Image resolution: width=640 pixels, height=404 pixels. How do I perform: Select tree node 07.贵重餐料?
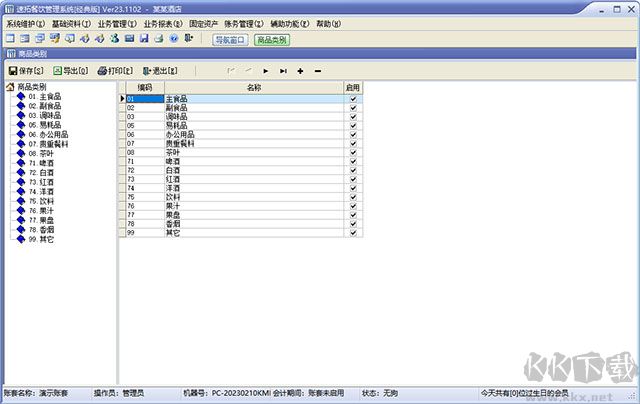pos(48,144)
